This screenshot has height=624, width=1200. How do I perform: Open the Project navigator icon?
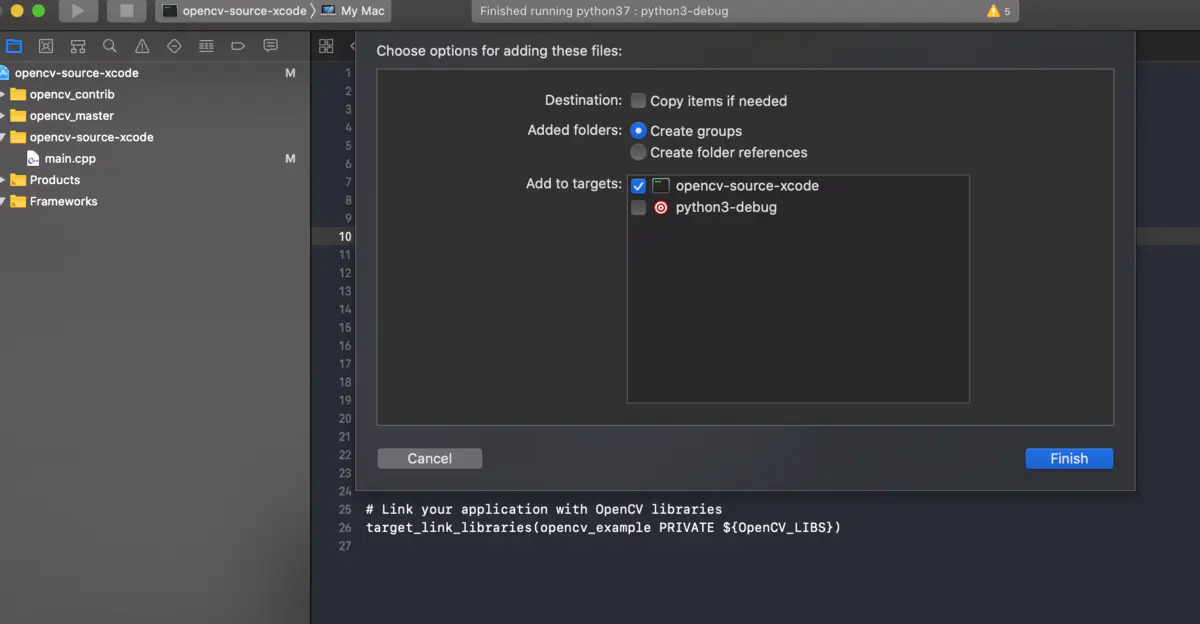(14, 45)
